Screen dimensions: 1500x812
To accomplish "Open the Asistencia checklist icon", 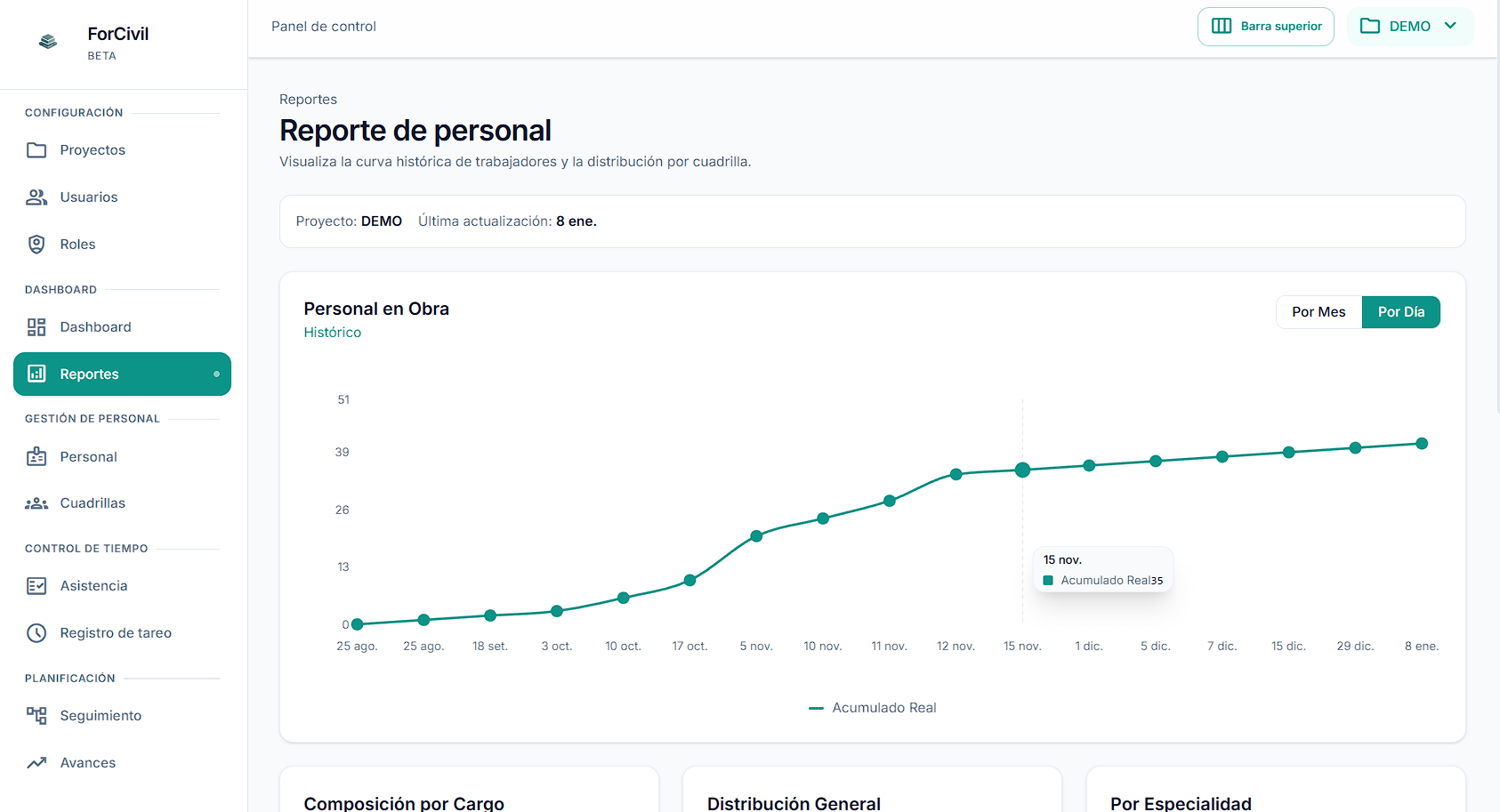I will 36,585.
